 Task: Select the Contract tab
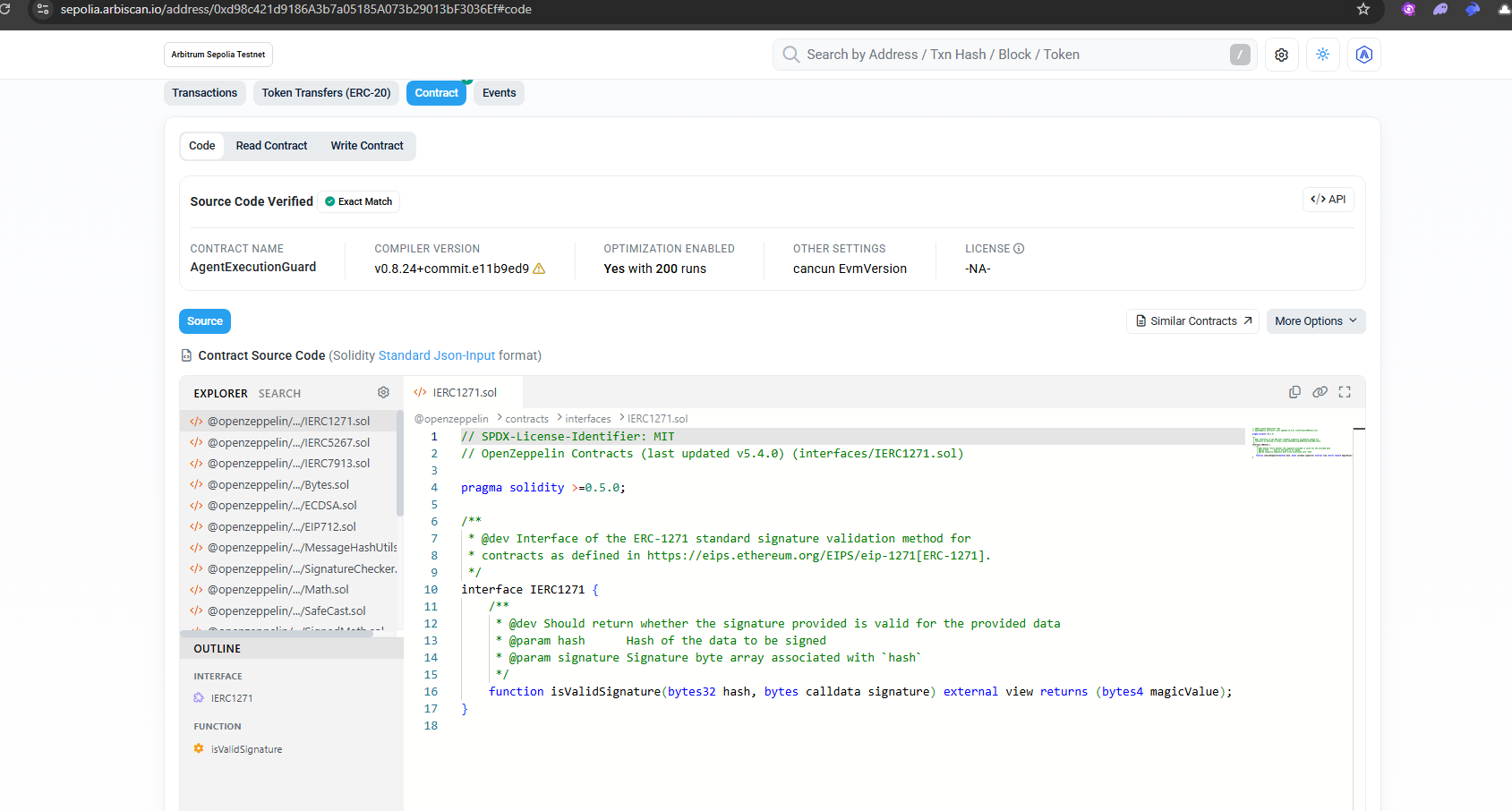437,93
